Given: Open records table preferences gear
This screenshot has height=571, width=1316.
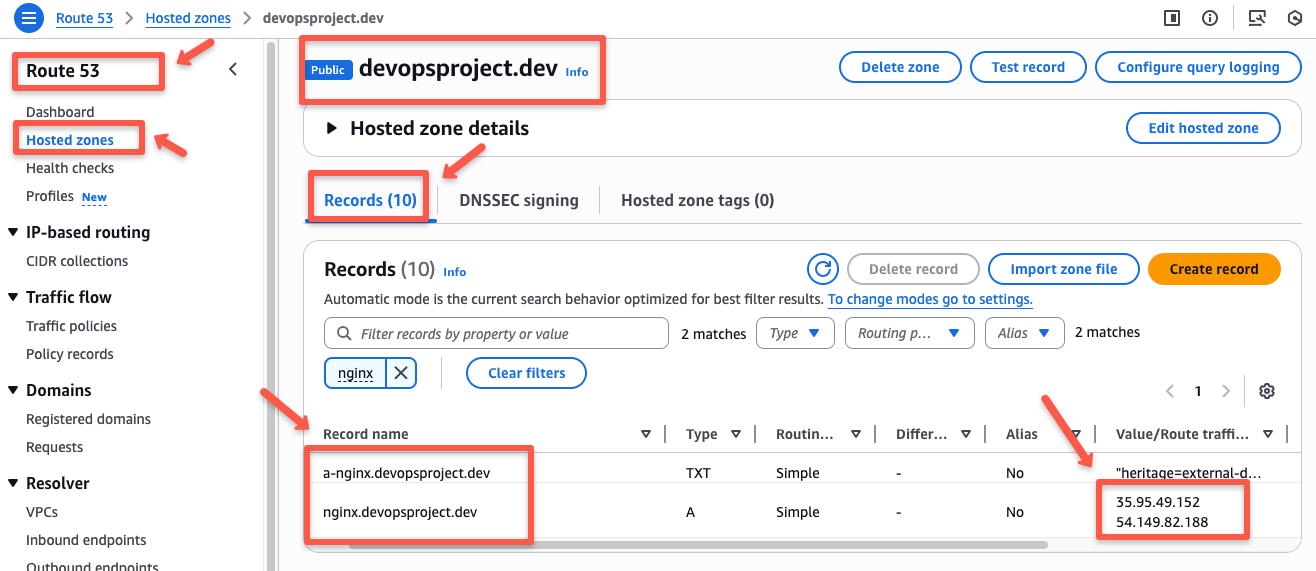Looking at the screenshot, I should tap(1267, 391).
